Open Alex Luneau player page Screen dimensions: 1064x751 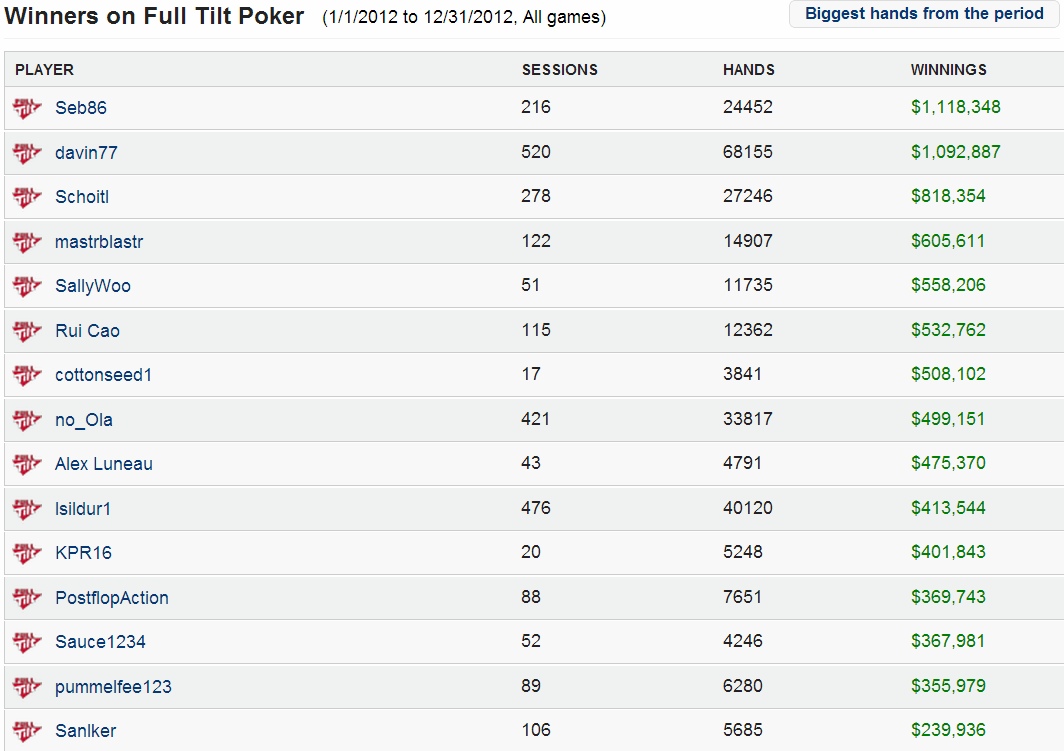[x=104, y=464]
